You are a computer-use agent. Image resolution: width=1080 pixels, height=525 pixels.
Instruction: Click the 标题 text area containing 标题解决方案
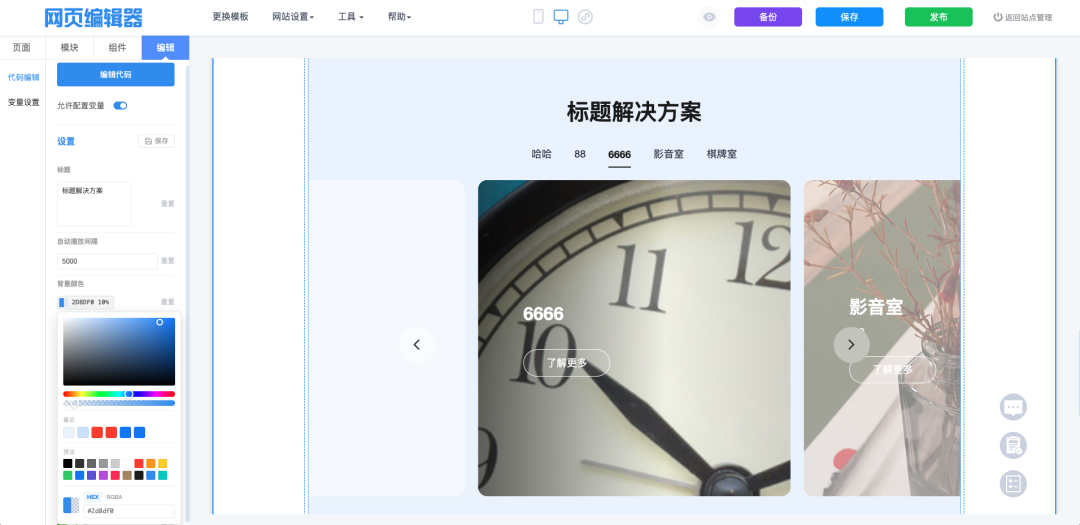tap(94, 204)
